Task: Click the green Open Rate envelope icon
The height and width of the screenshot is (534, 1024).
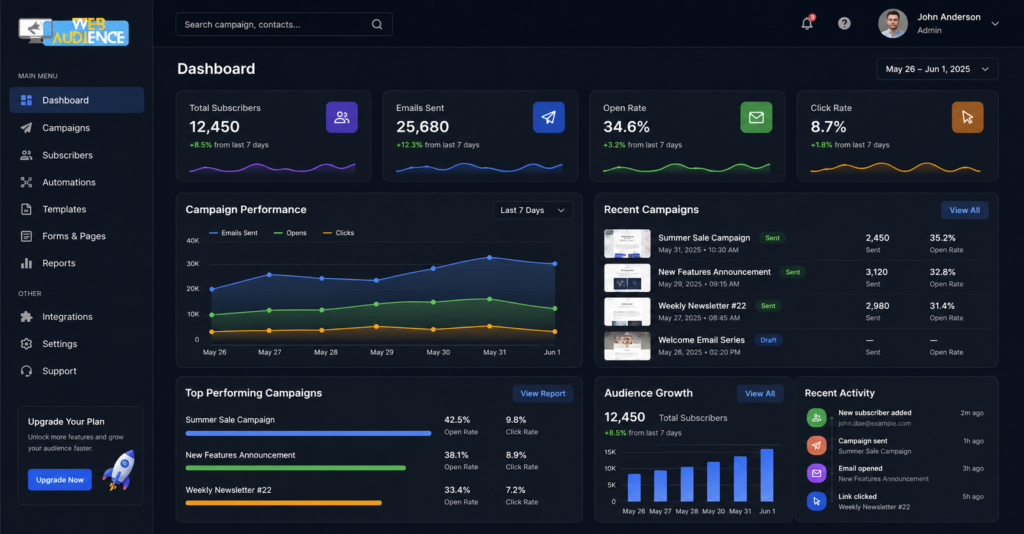Action: [756, 118]
